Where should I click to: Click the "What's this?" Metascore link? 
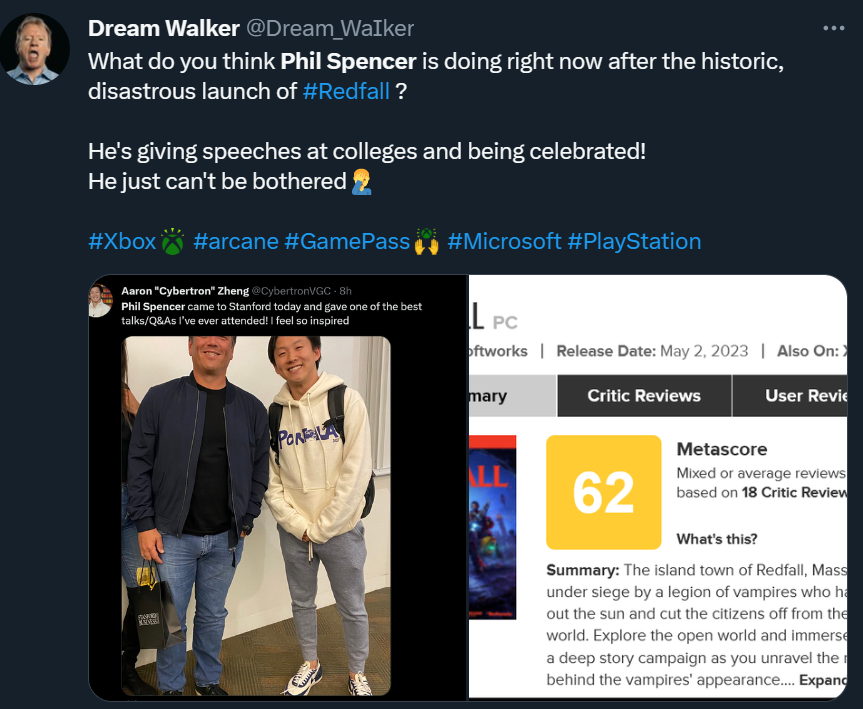[717, 539]
